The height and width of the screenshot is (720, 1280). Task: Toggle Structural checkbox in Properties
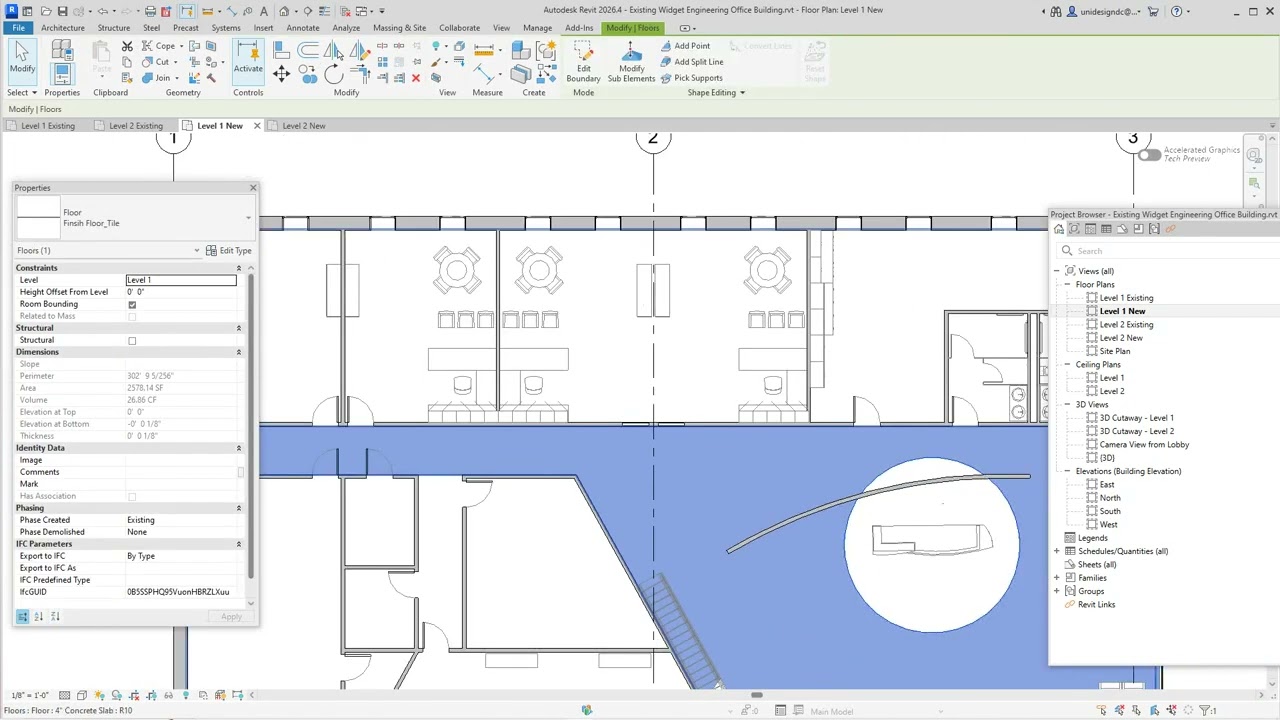pos(132,340)
